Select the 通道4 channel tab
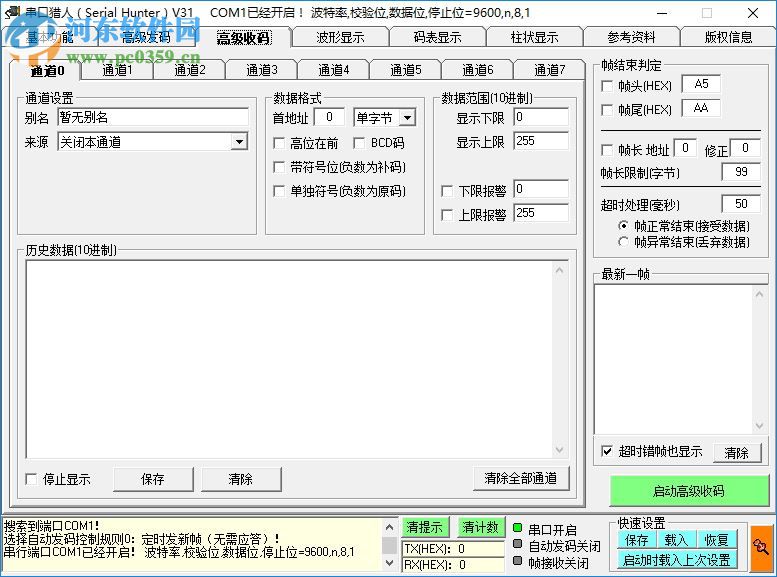The height and width of the screenshot is (577, 777). coord(333,70)
